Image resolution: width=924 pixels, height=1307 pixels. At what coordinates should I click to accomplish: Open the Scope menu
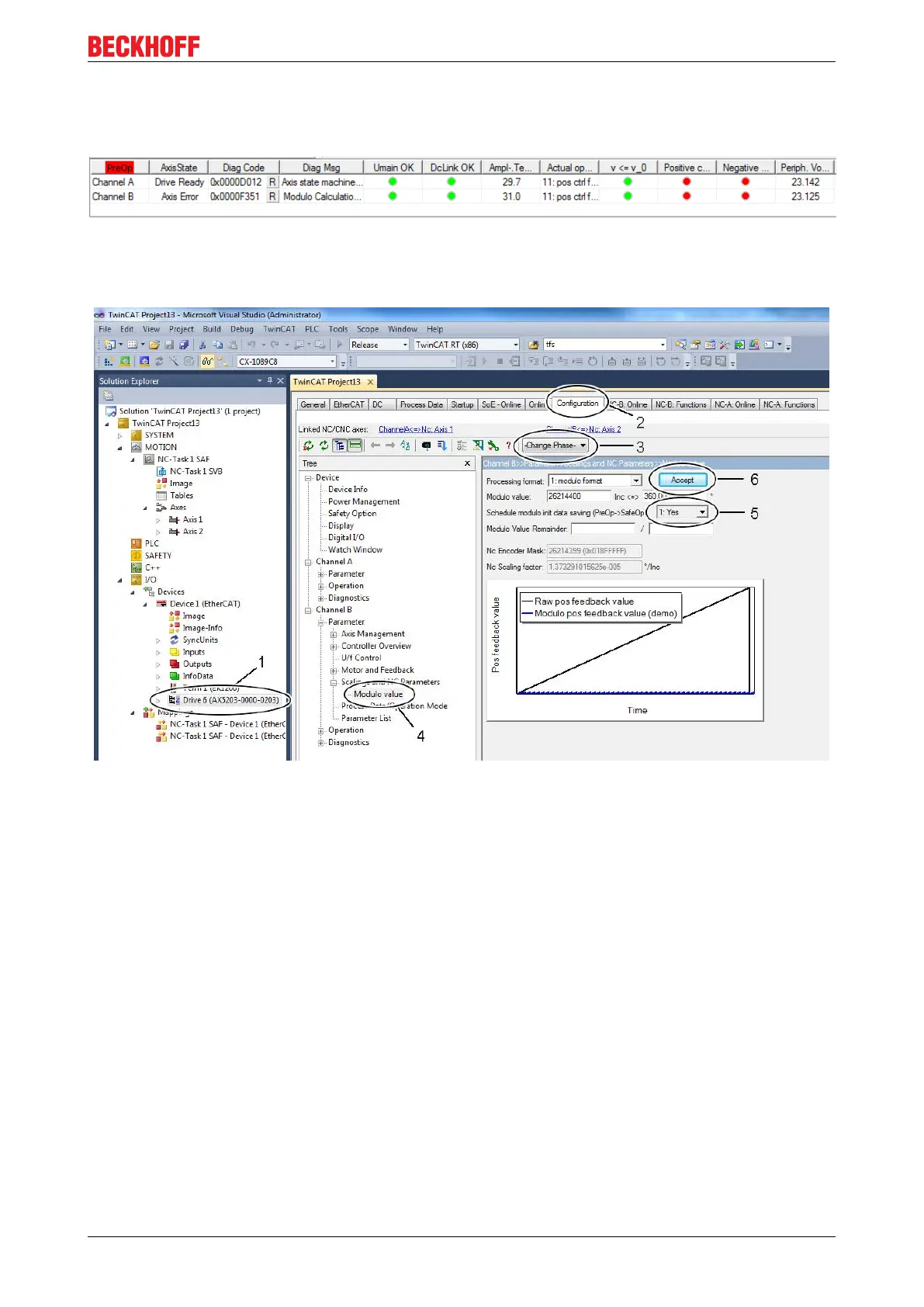[368, 329]
